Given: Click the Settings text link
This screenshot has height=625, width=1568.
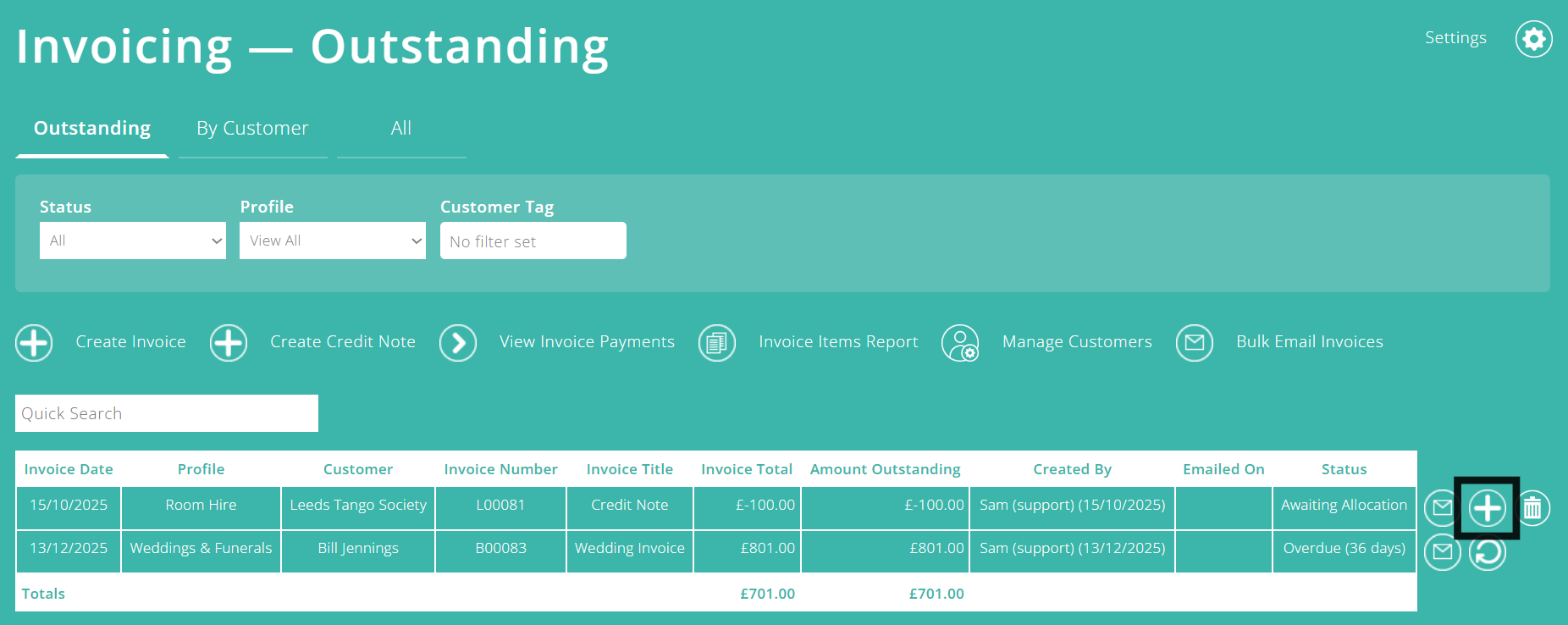Looking at the screenshot, I should coord(1455,38).
